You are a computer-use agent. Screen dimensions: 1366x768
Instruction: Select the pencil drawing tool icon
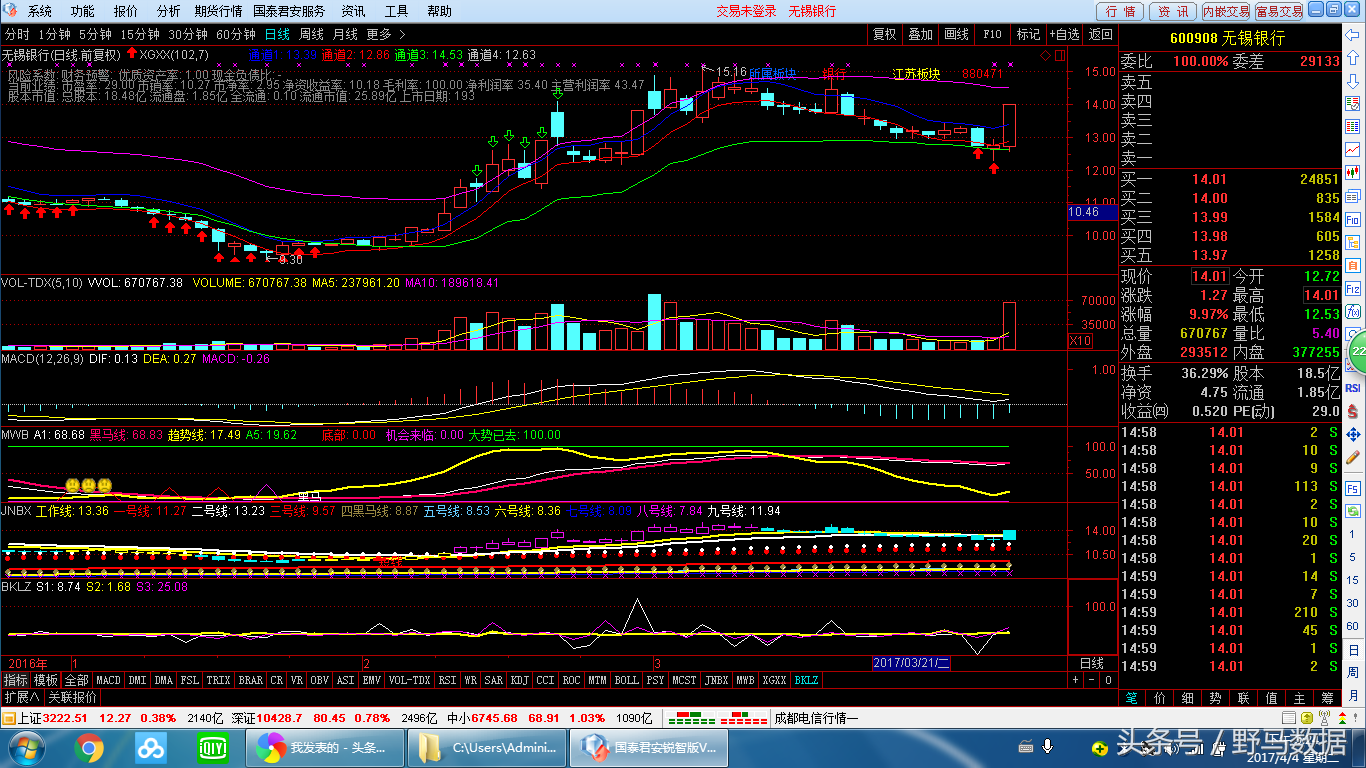pyautogui.click(x=1353, y=457)
